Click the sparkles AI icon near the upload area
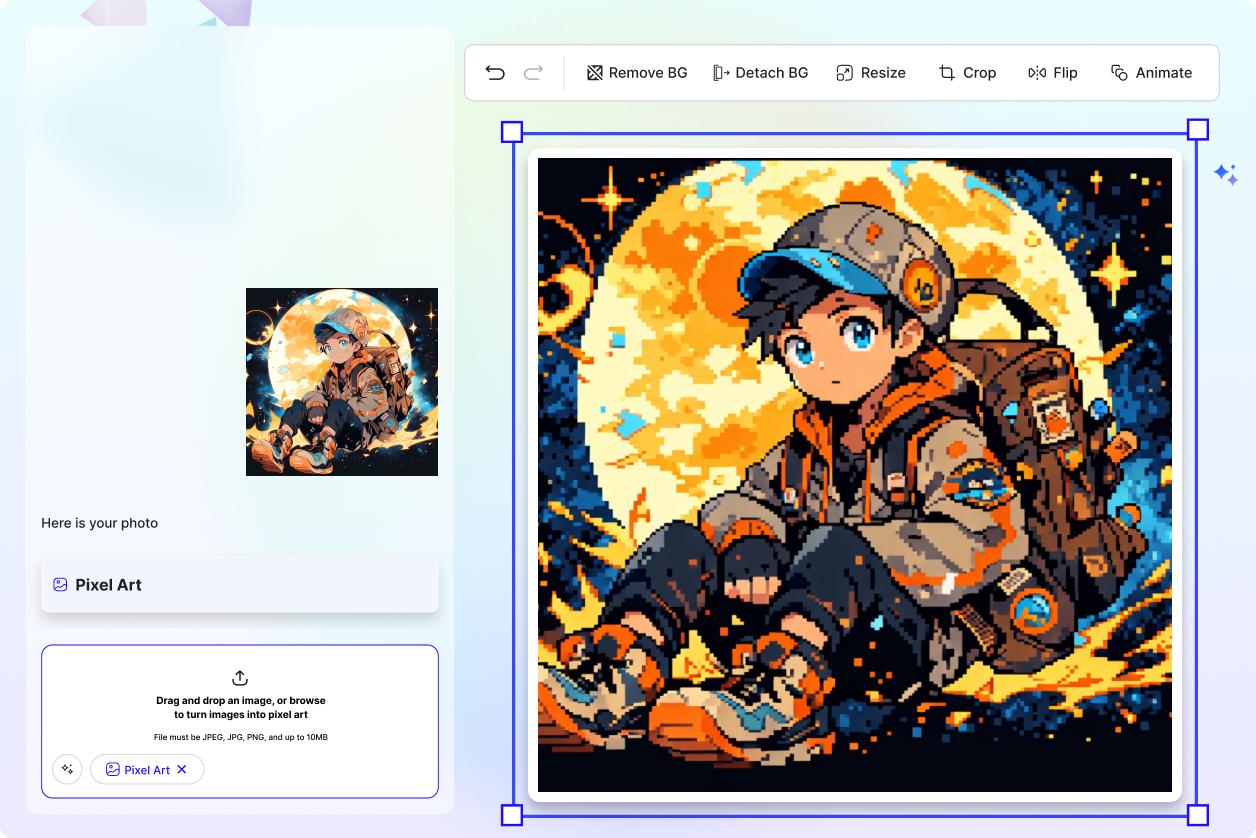This screenshot has width=1256, height=838. pyautogui.click(x=67, y=769)
